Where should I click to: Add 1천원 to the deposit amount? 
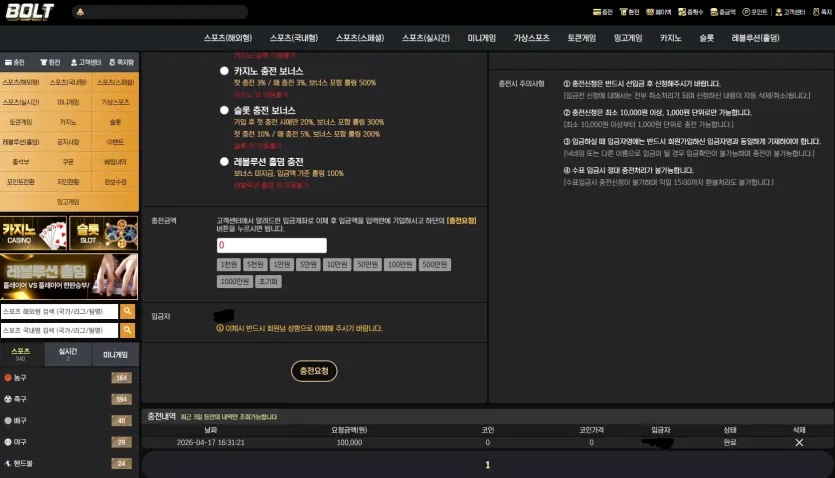coord(229,265)
